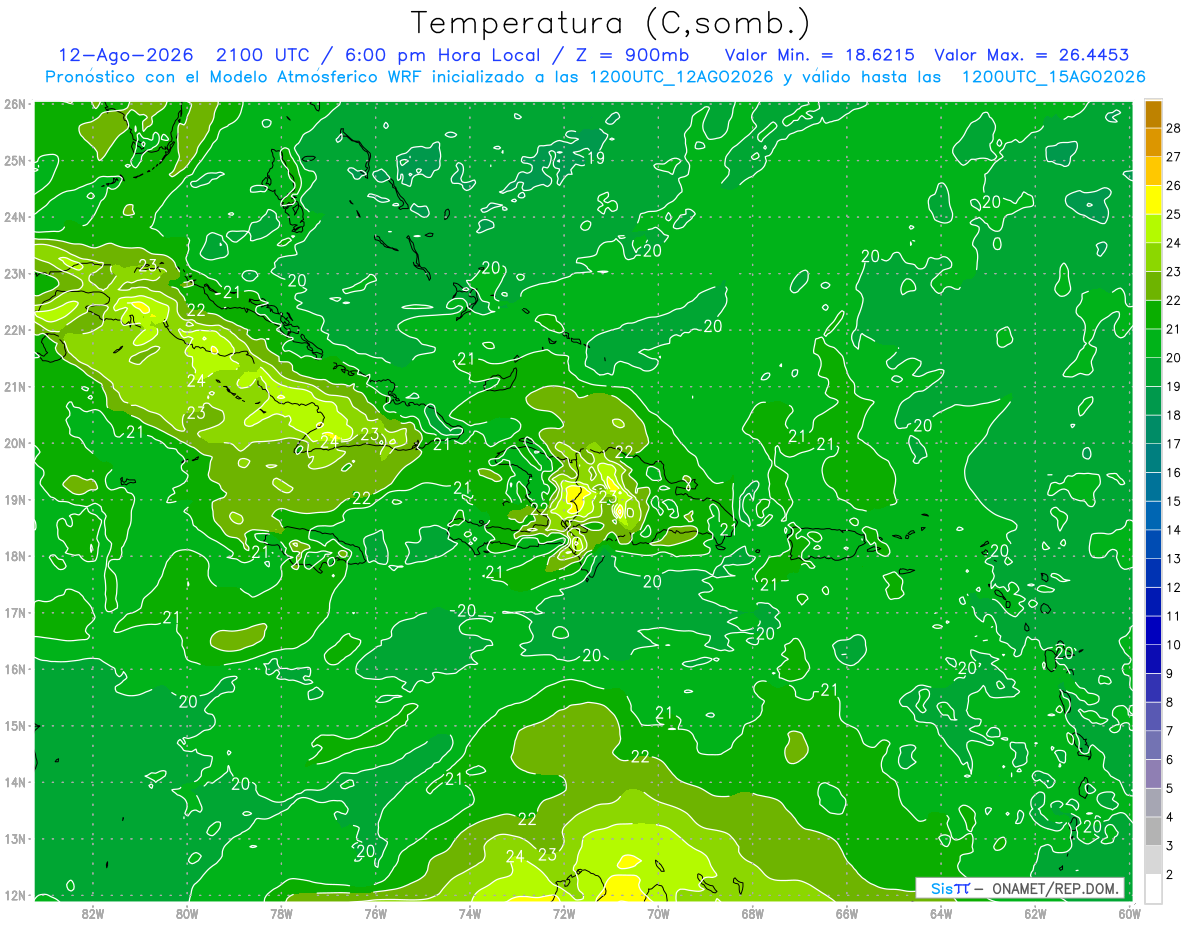This screenshot has height=927, width=1200.
Task: Click the 82W longitude axis label
Action: coord(93,912)
